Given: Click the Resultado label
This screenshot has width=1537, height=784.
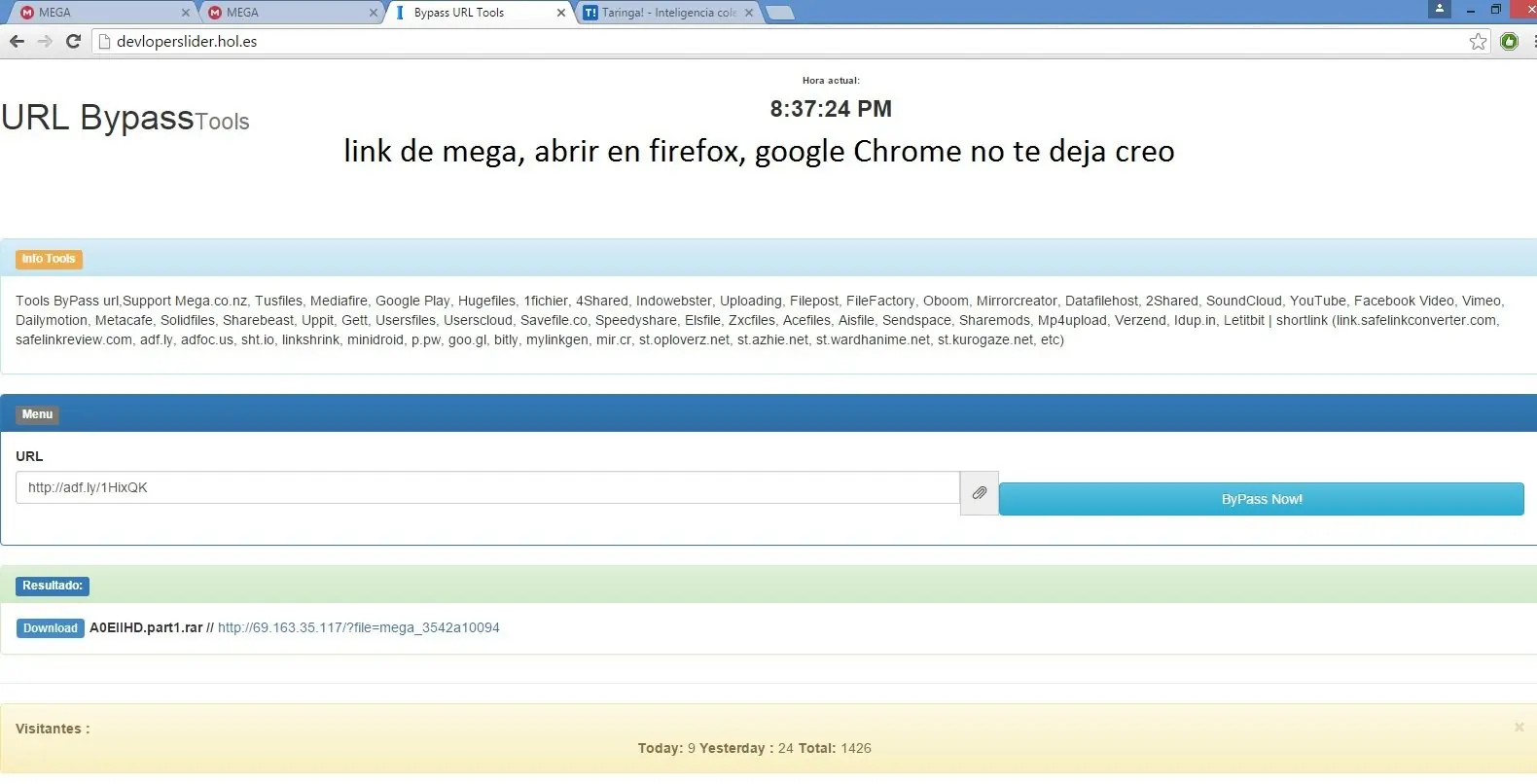Looking at the screenshot, I should 53,586.
